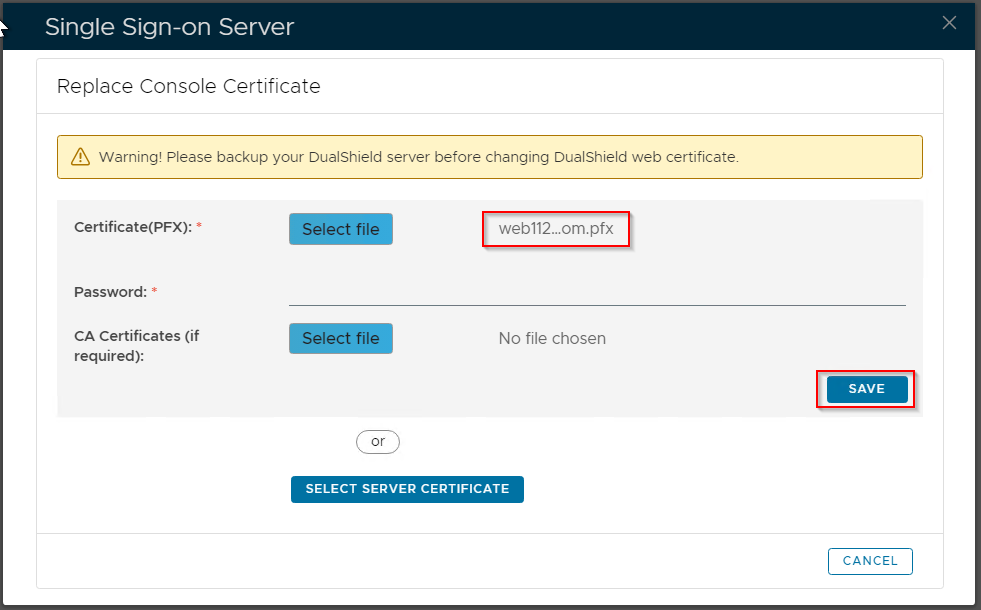The image size is (981, 610).
Task: Click the 'No file chosen' text
Action: [x=552, y=338]
